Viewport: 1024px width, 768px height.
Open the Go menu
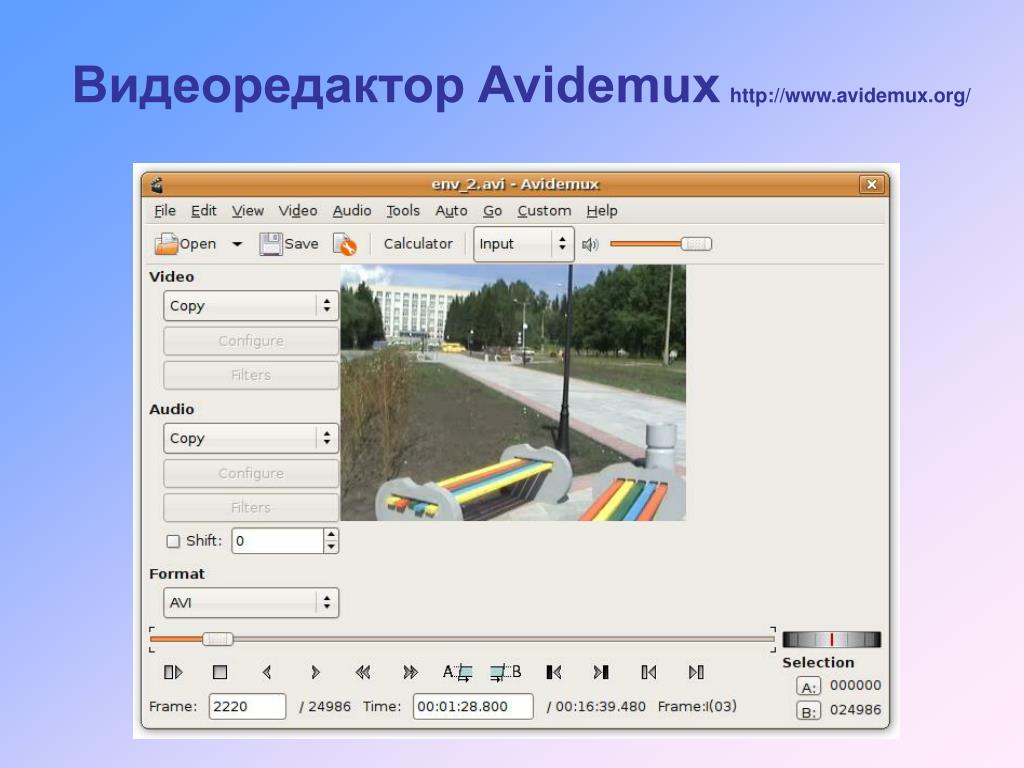(492, 211)
